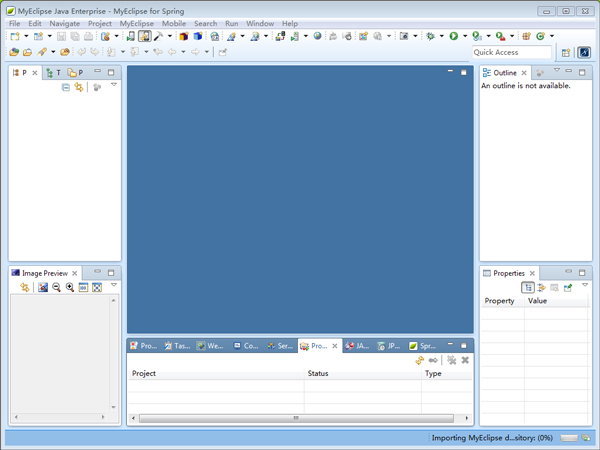This screenshot has height=450, width=600.
Task: Open view menu triangle in Image Preview panel
Action: click(x=114, y=287)
